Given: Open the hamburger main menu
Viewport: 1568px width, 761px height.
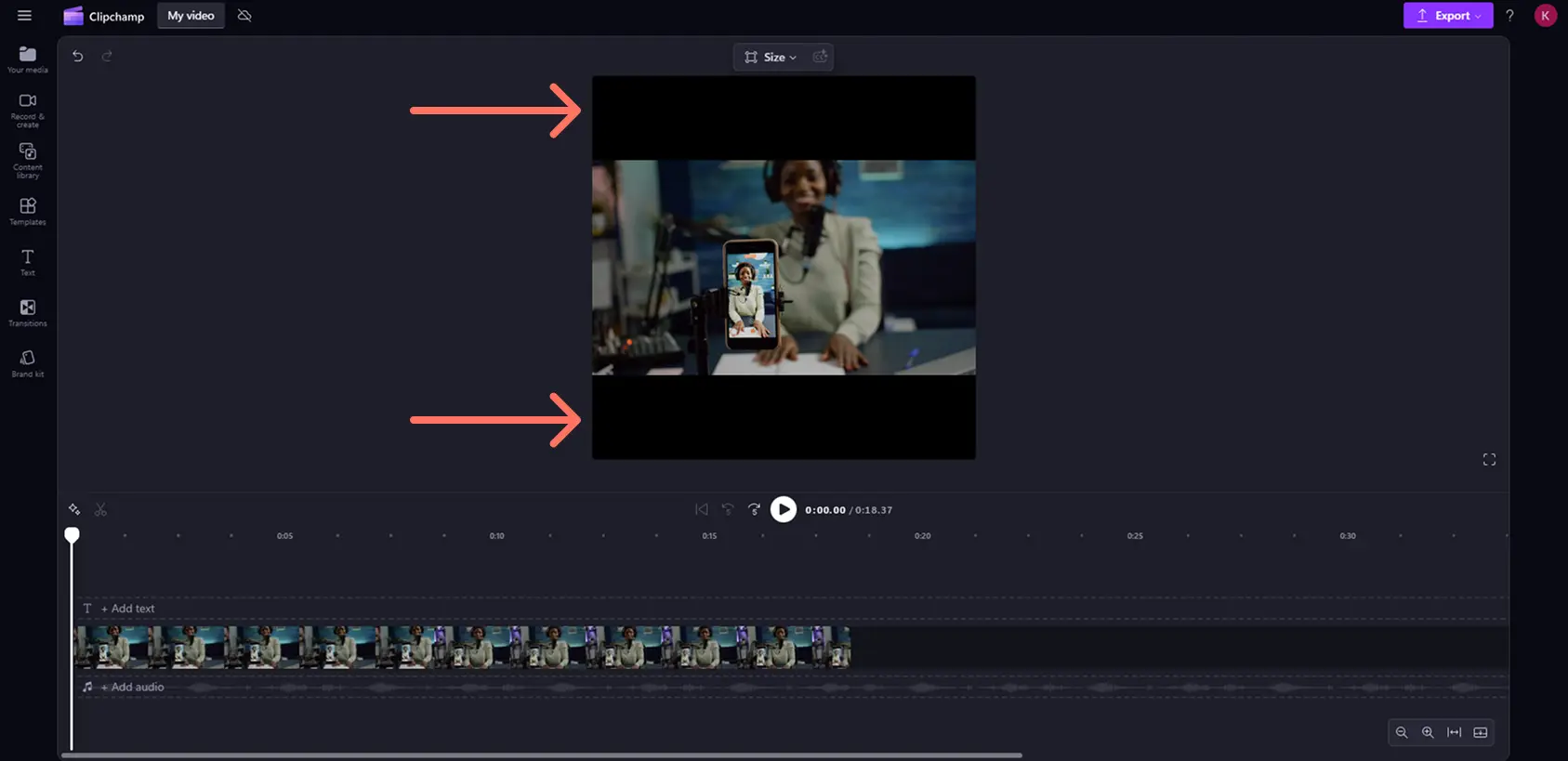Looking at the screenshot, I should 24,16.
